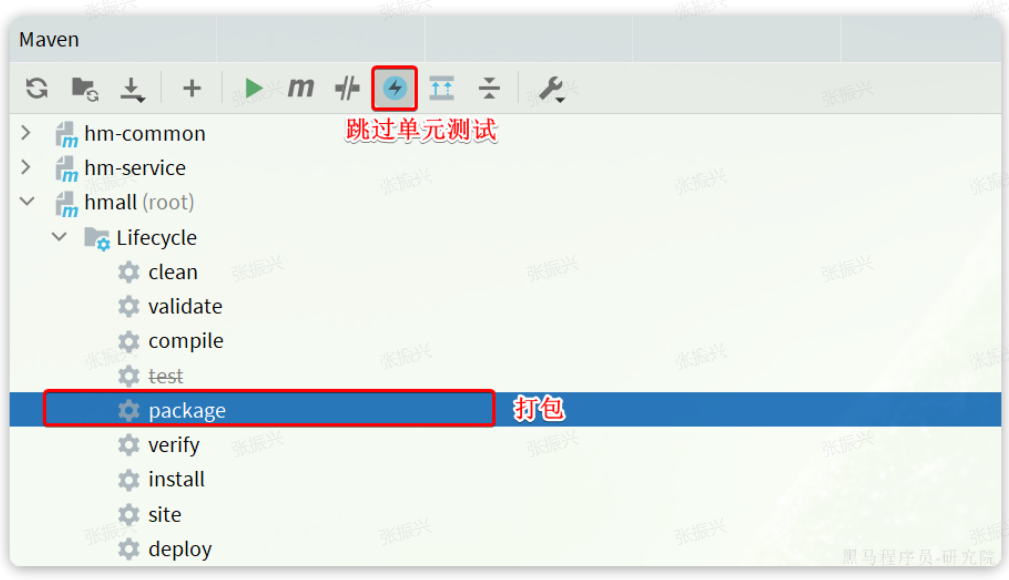
Task: Toggle skip tests lightning icon
Action: coord(394,88)
